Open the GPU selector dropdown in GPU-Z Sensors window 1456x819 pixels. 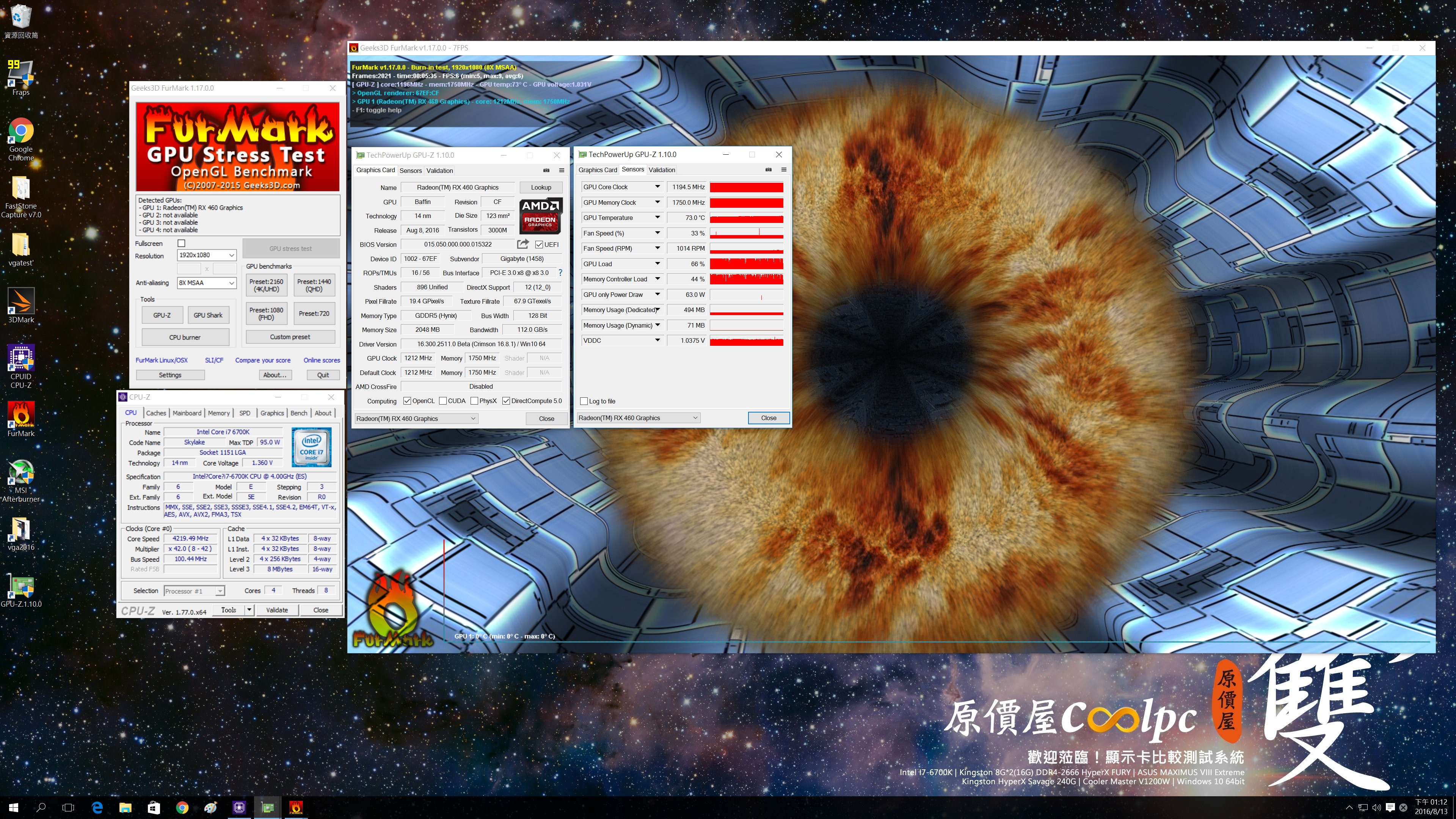tap(638, 418)
